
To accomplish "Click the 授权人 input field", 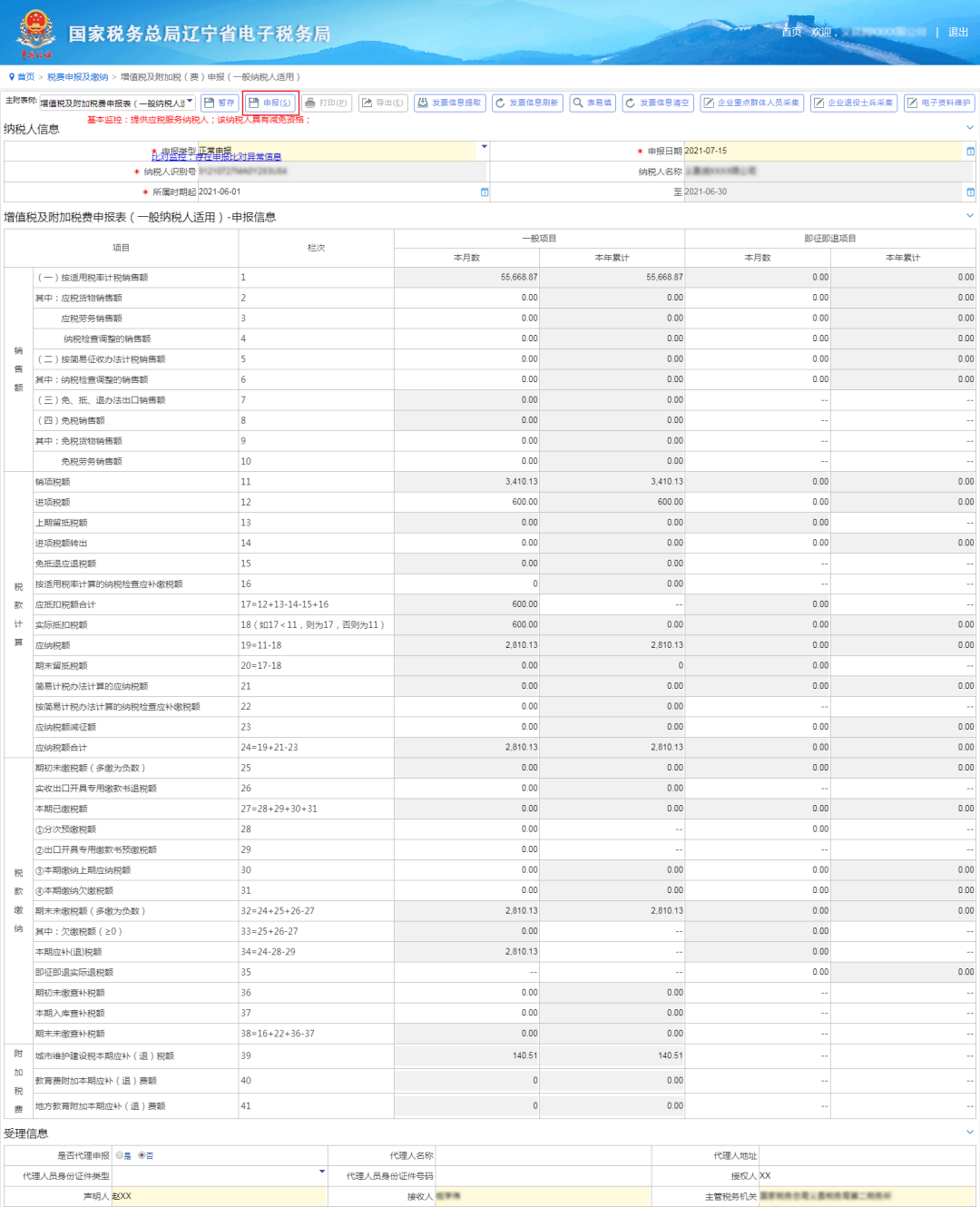I will pyautogui.click(x=867, y=1176).
